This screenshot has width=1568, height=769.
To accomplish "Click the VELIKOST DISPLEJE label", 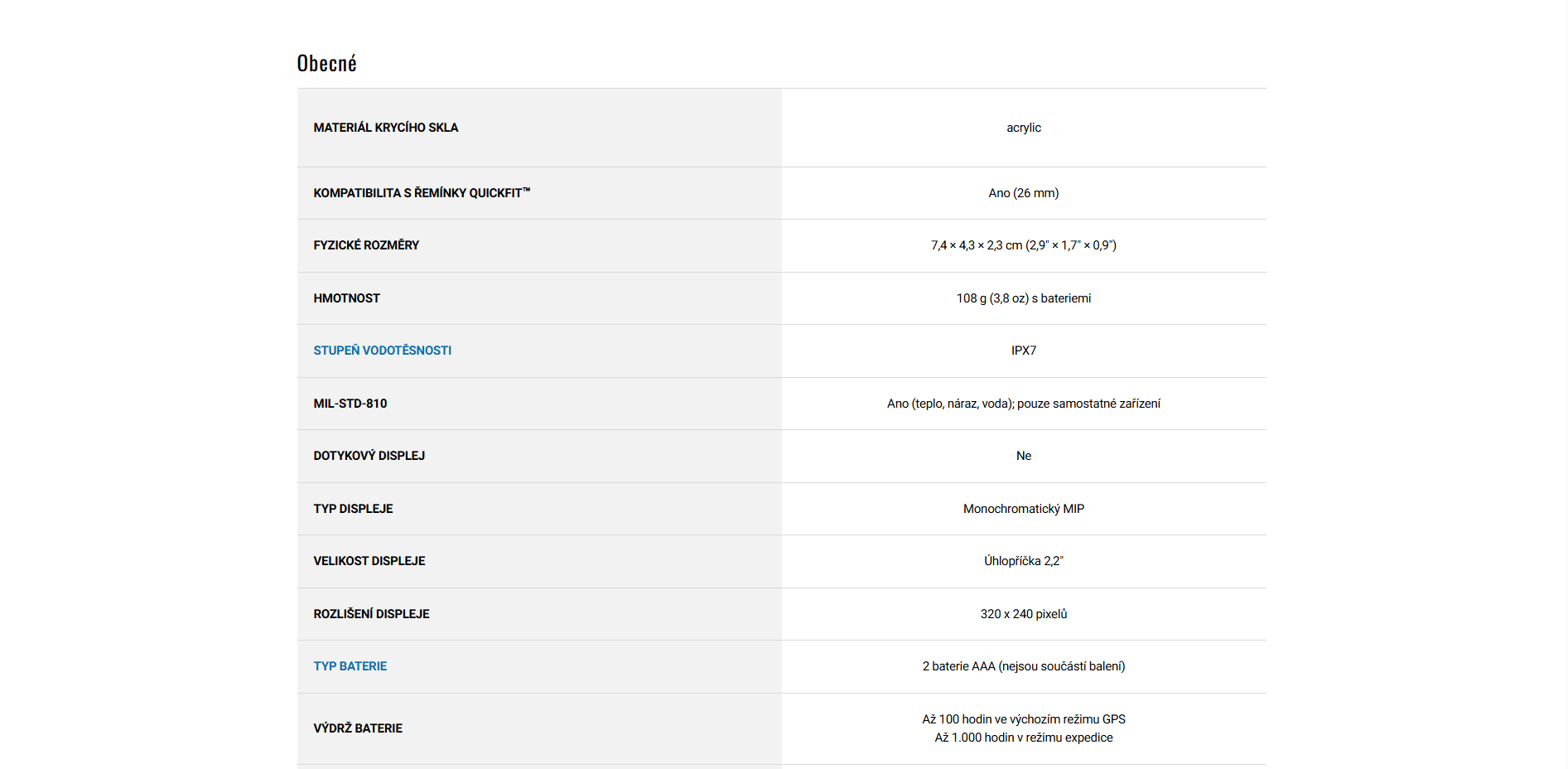I will tap(369, 561).
